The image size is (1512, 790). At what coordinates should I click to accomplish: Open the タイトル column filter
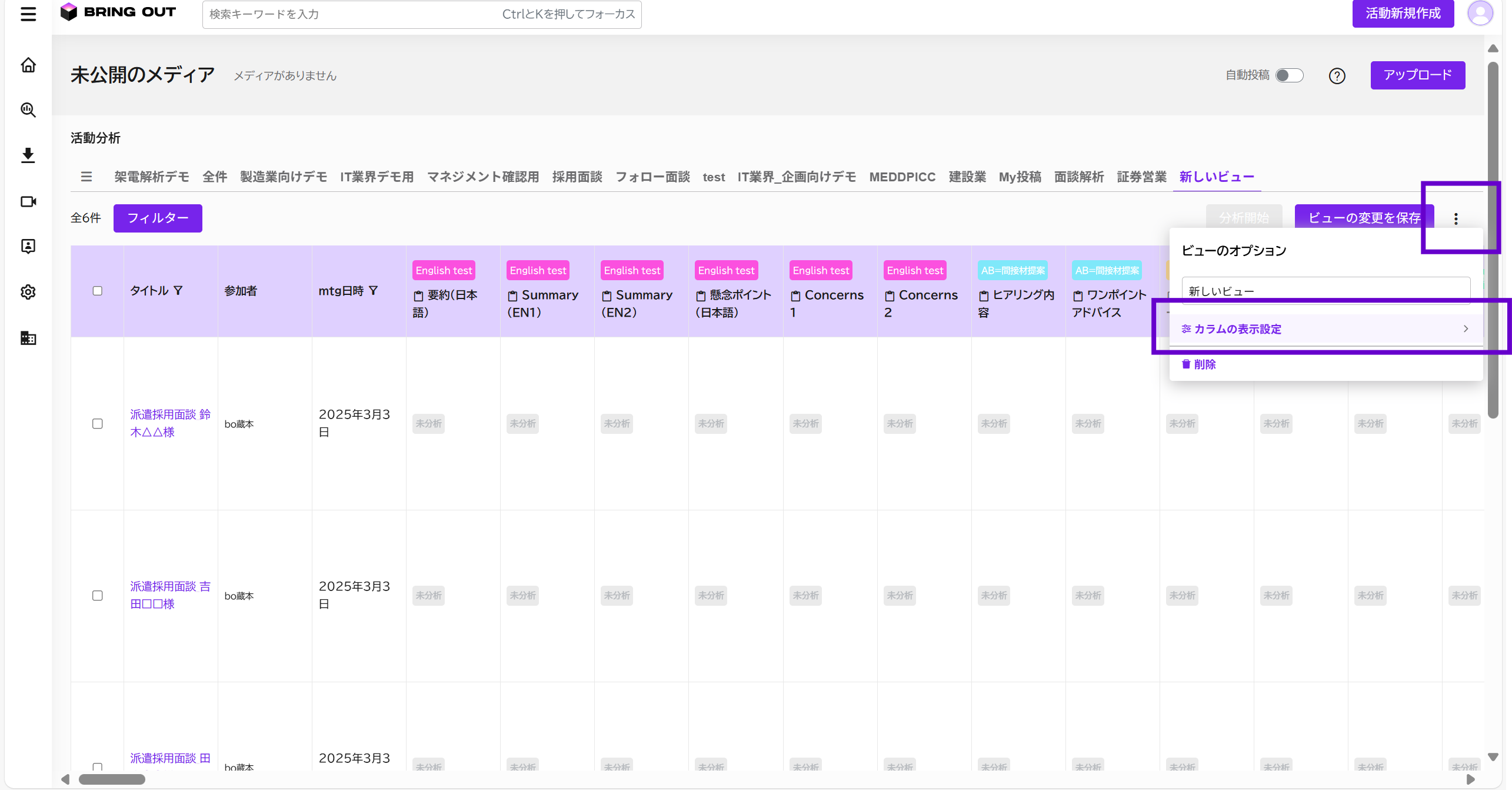[178, 291]
